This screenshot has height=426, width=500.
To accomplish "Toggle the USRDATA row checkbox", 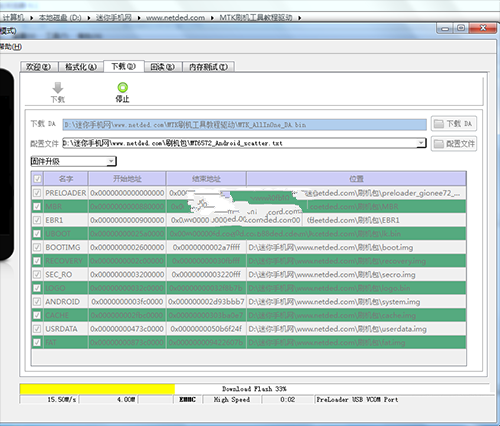I will coord(37,329).
